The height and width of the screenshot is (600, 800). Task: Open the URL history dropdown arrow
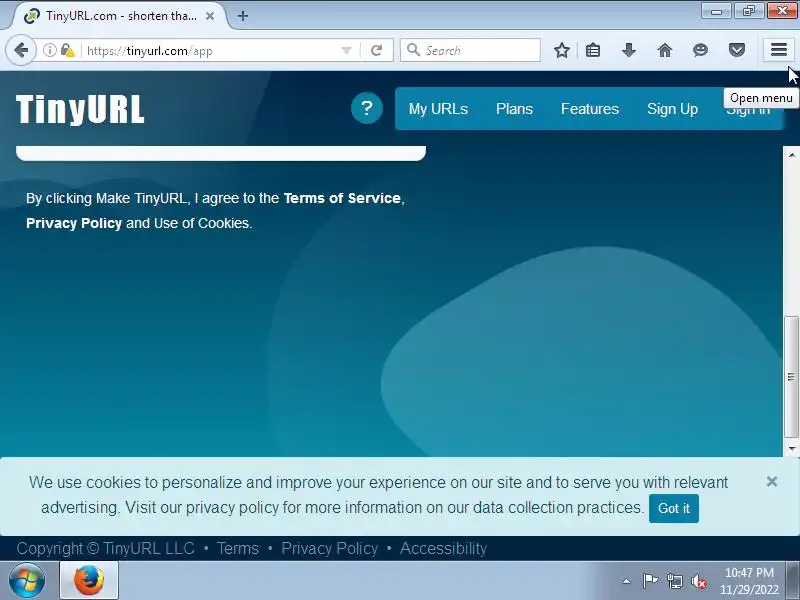pos(346,51)
